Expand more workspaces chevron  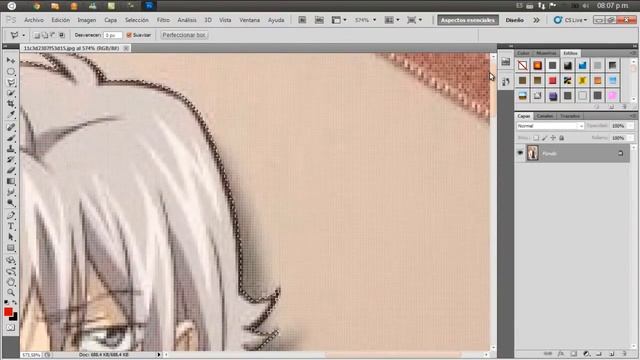click(x=536, y=20)
